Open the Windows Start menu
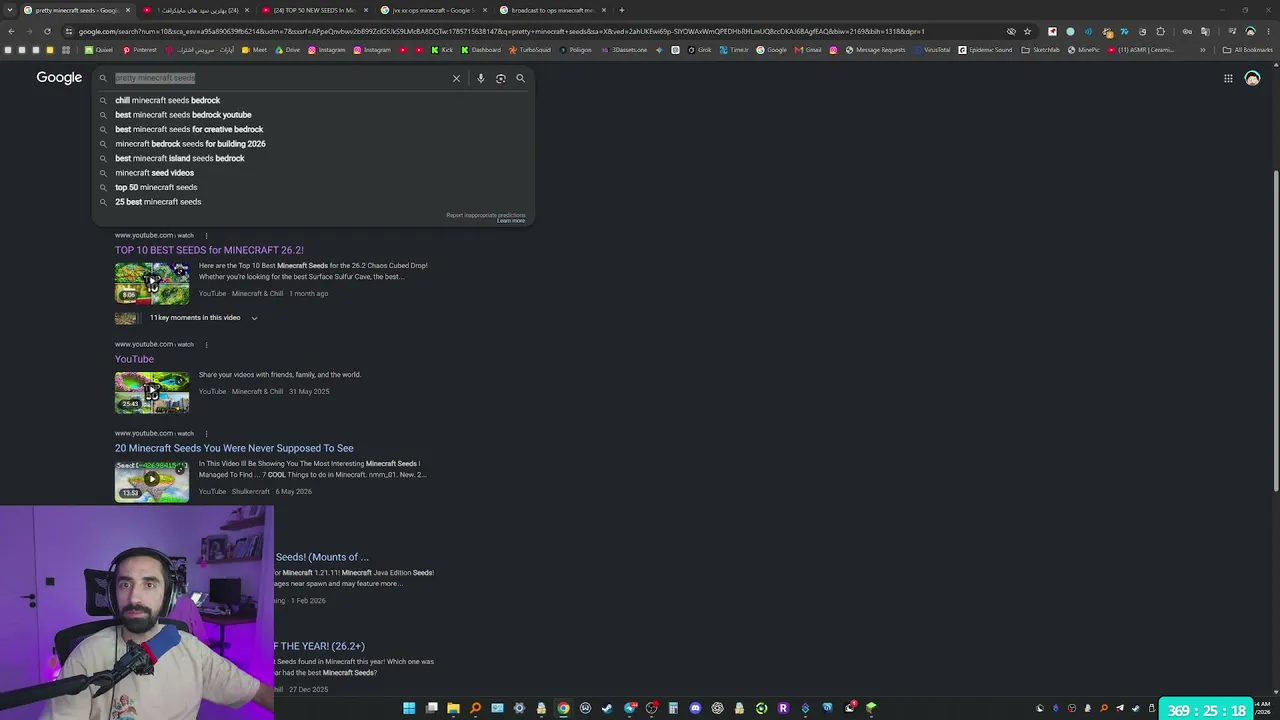1280x720 pixels. [409, 708]
